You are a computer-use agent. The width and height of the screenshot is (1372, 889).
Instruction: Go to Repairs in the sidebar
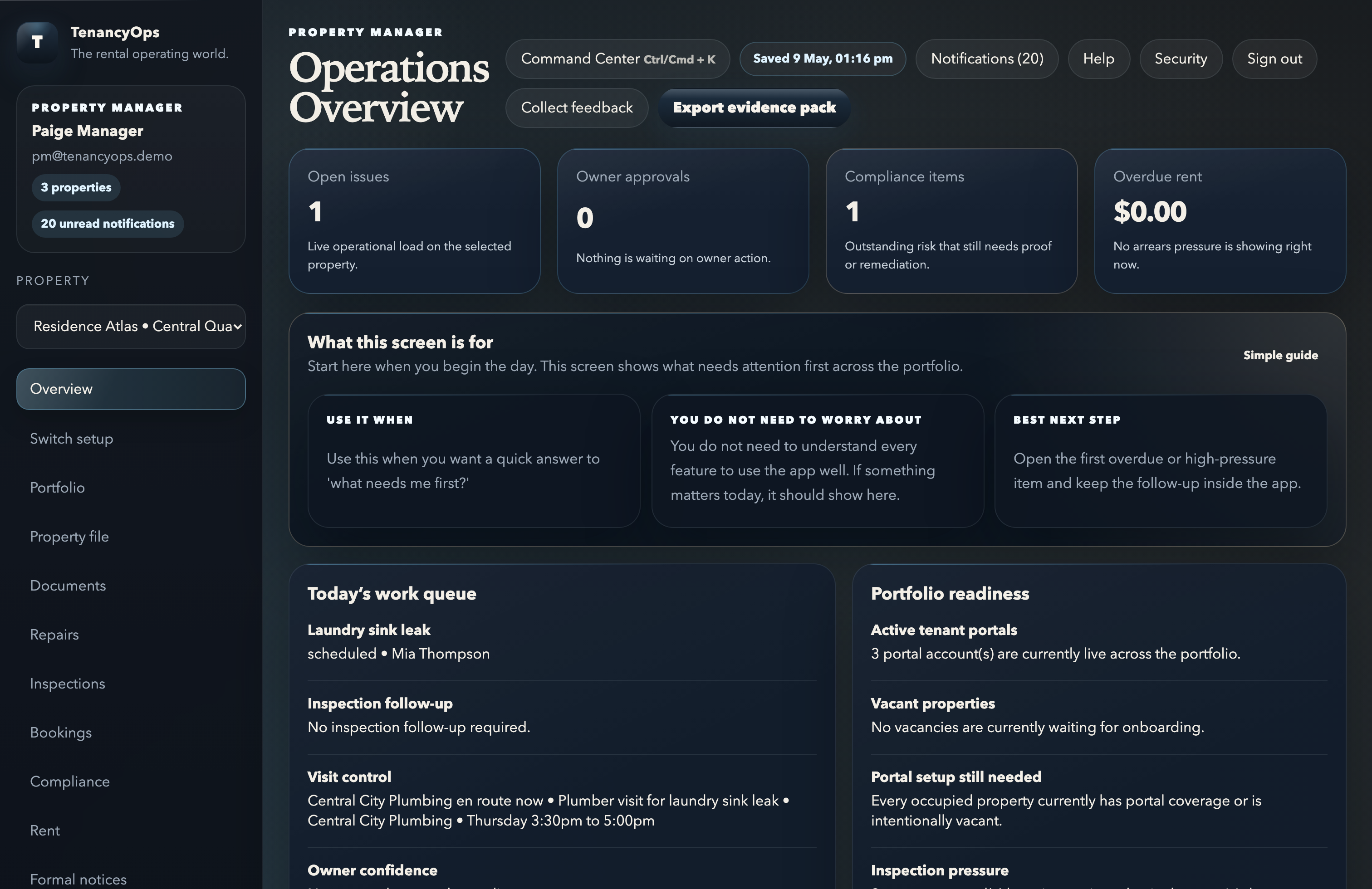131,635
